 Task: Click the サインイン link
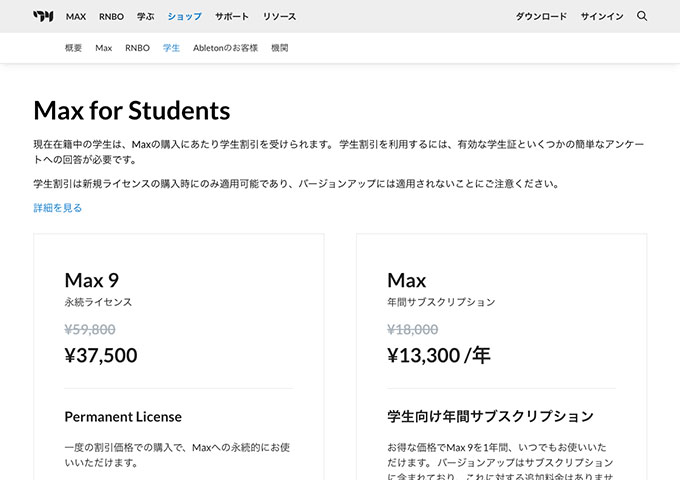pyautogui.click(x=602, y=16)
